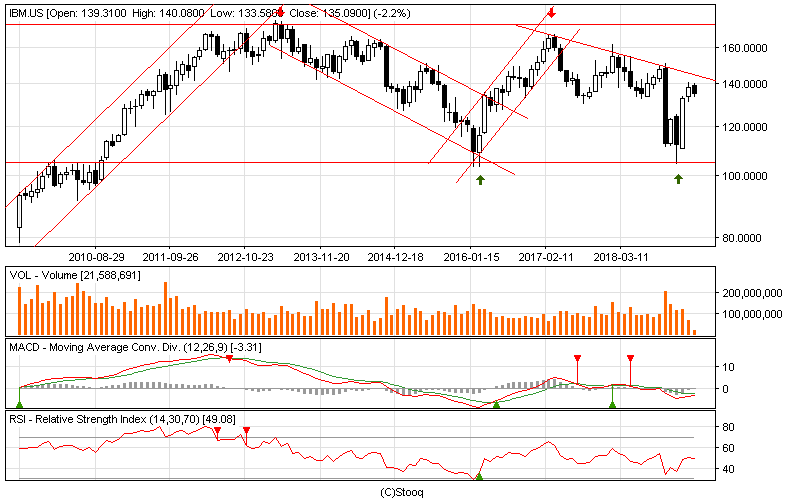Click the 2014-12-18 date label
Viewport: 800px width, 500px height.
click(x=395, y=257)
